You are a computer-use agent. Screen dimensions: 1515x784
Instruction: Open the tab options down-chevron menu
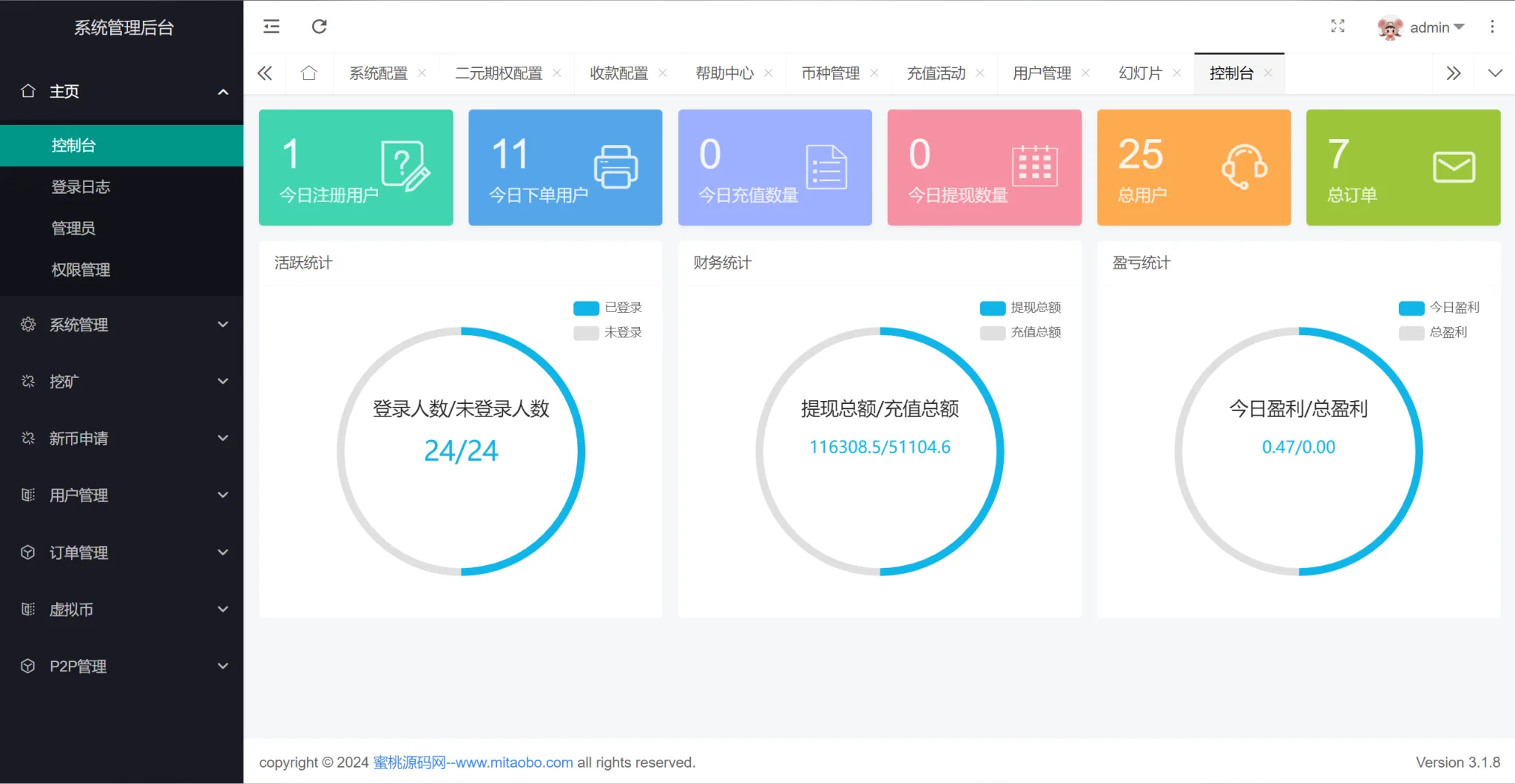pyautogui.click(x=1495, y=73)
